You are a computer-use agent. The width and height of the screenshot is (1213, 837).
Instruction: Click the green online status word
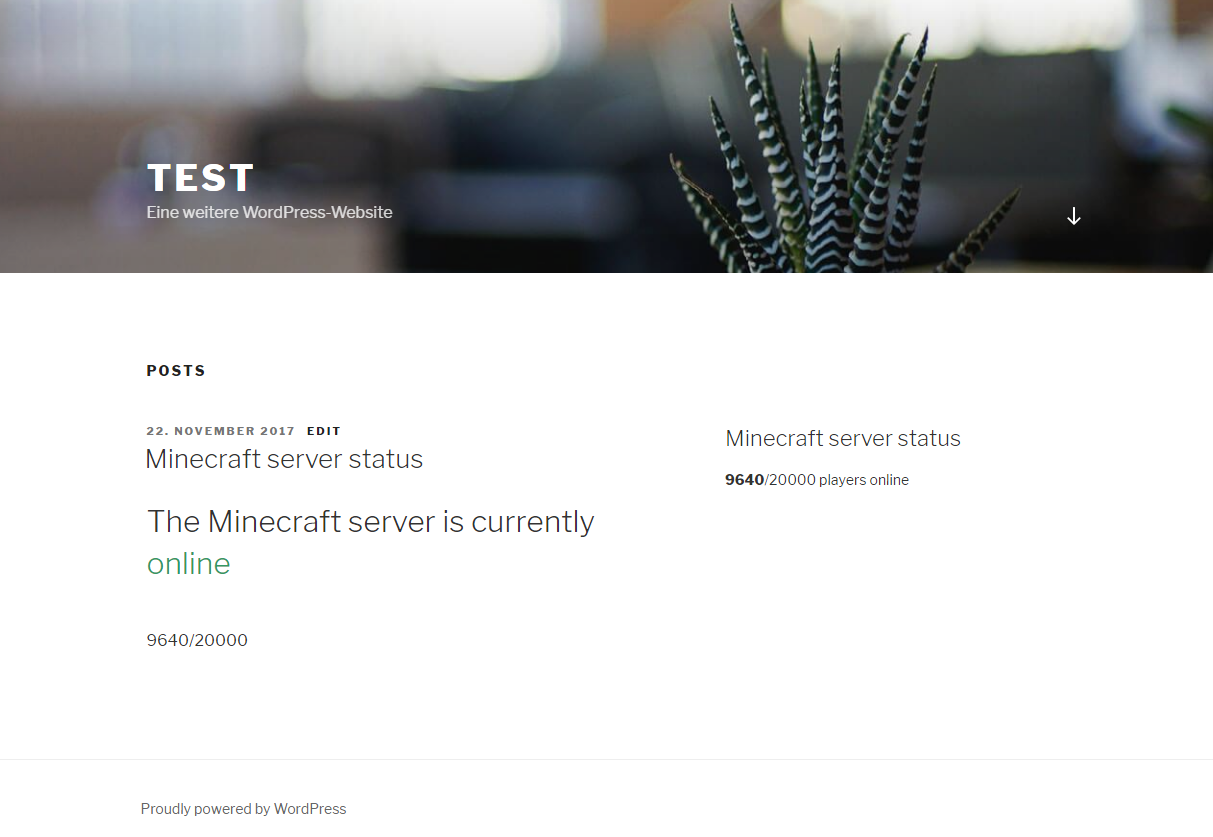click(x=189, y=564)
